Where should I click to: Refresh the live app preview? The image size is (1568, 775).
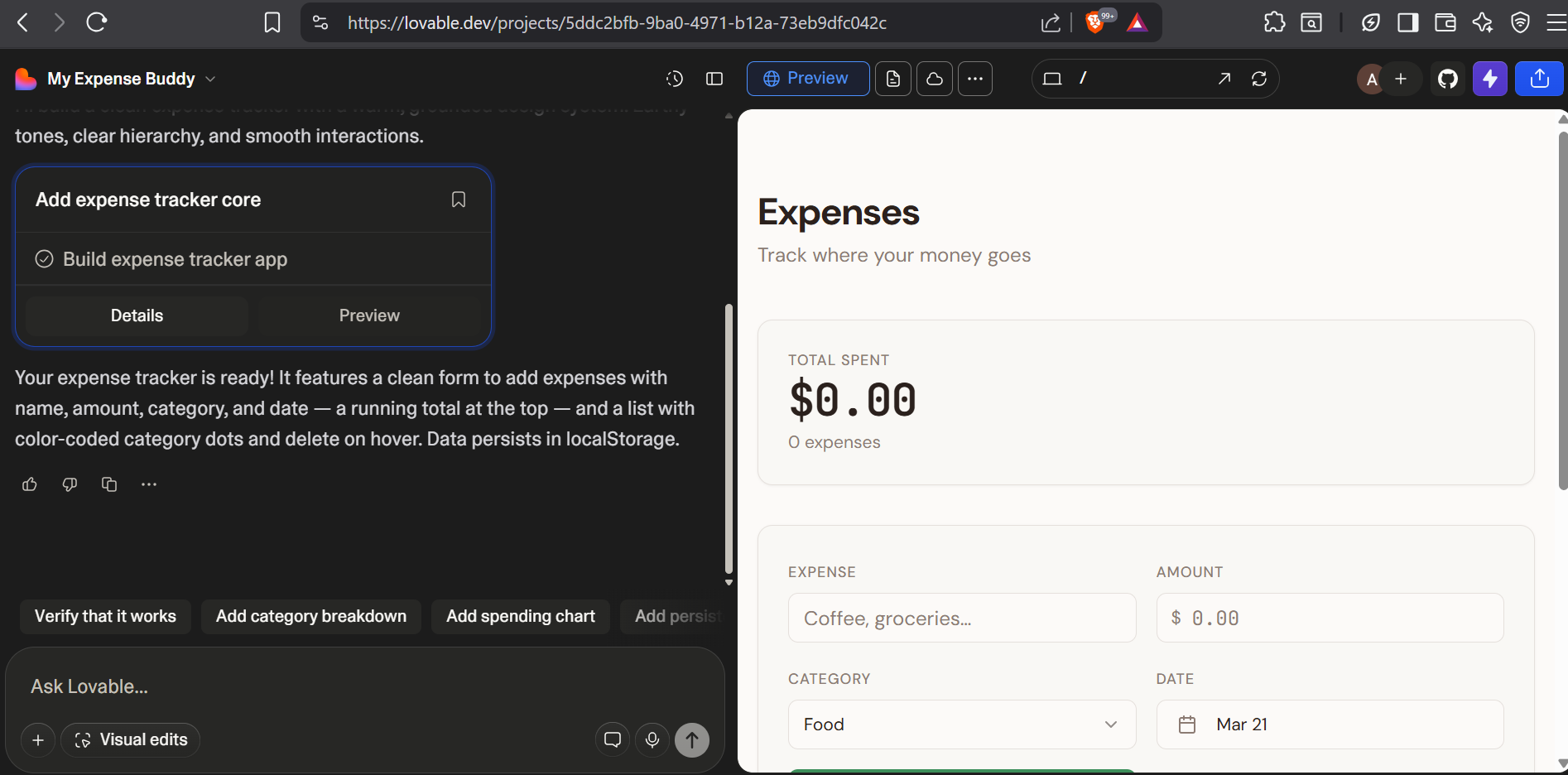click(x=1259, y=79)
